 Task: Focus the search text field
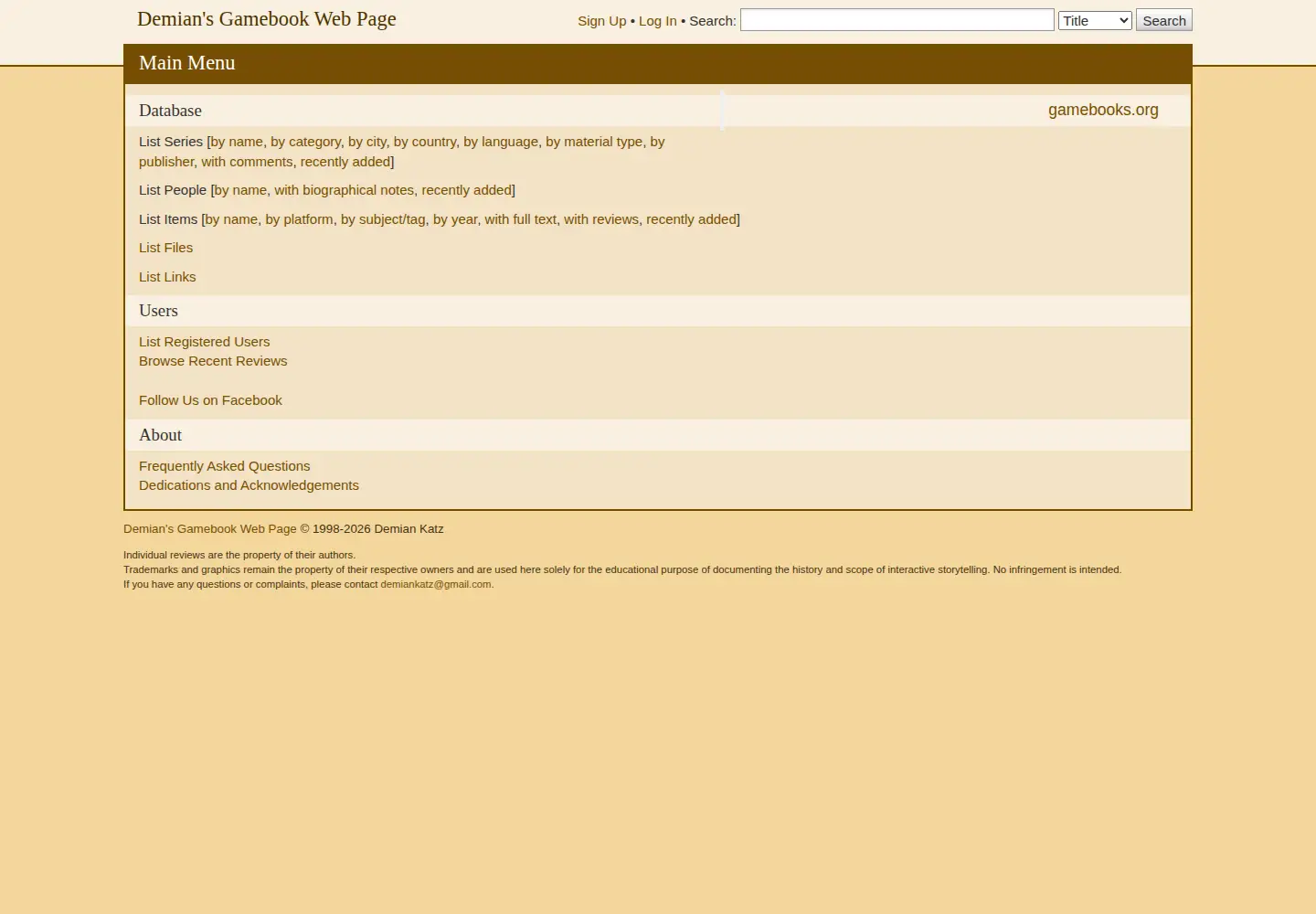pyautogui.click(x=897, y=20)
